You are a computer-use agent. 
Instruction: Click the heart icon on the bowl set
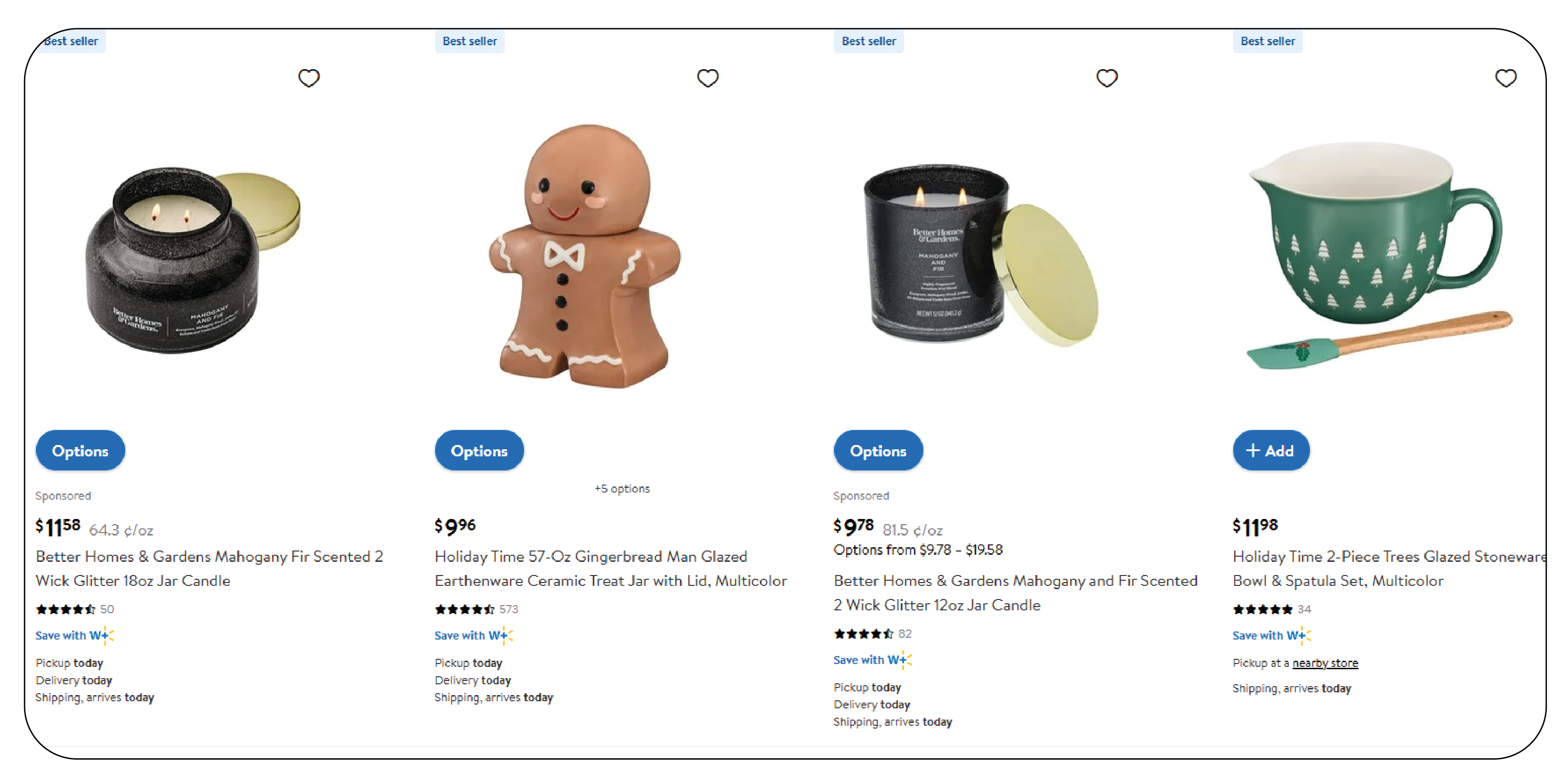pyautogui.click(x=1506, y=78)
